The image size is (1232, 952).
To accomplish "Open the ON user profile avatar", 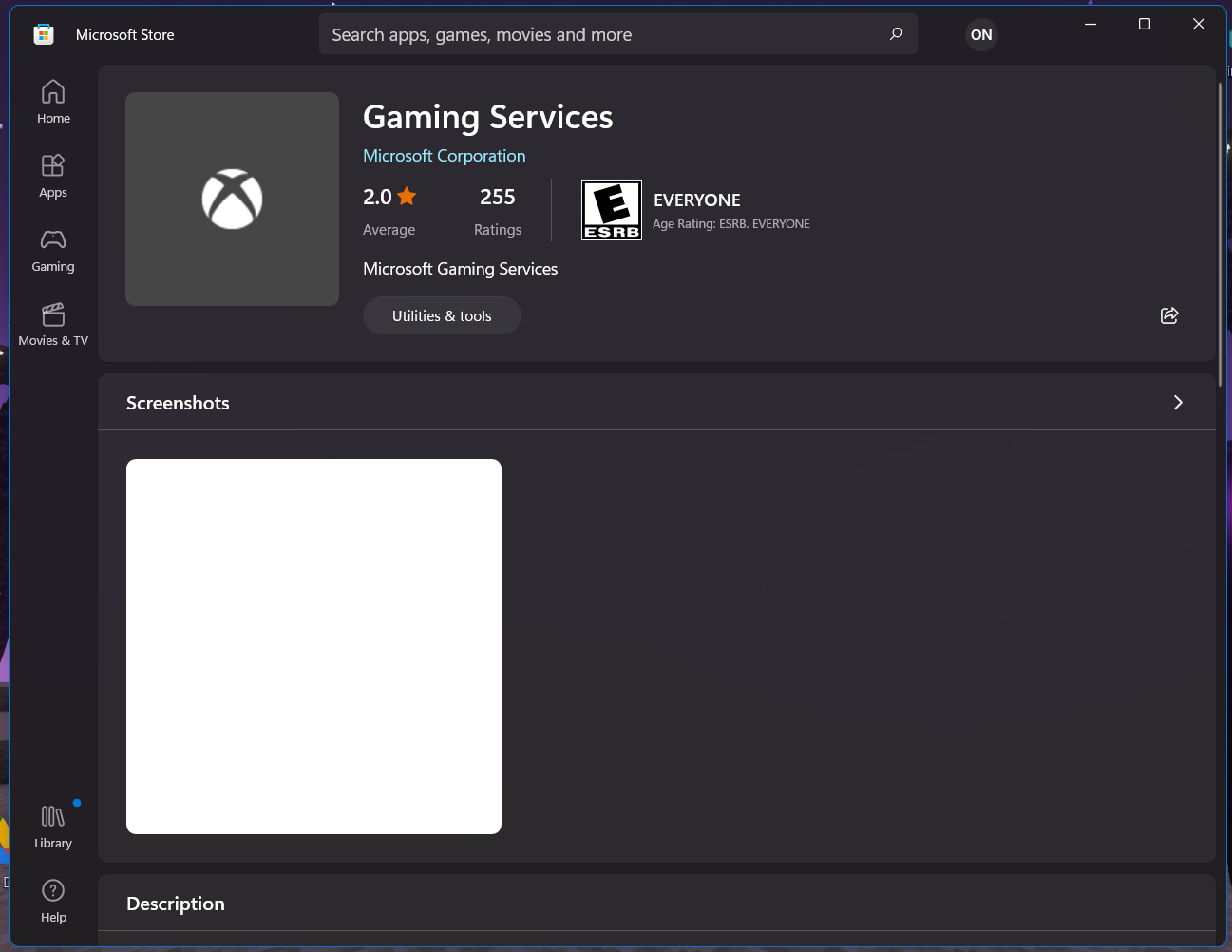I will point(981,35).
